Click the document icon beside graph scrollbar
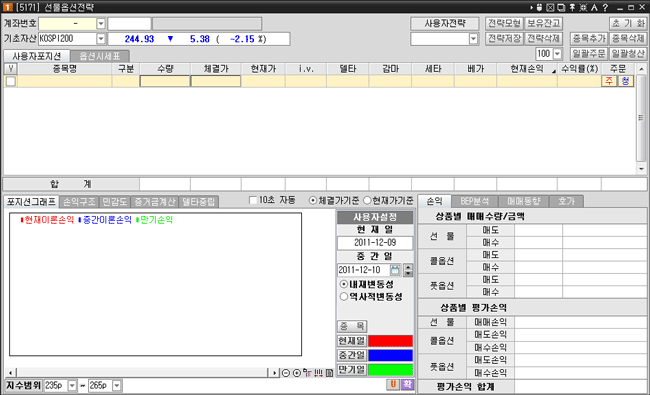 (x=329, y=373)
